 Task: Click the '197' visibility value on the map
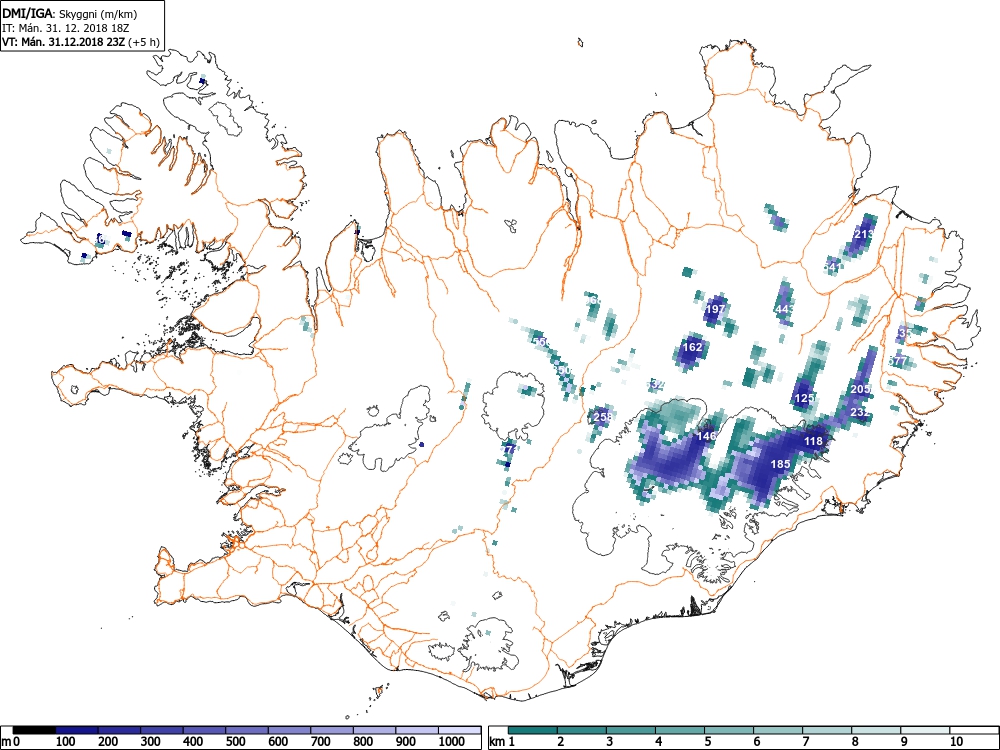716,309
